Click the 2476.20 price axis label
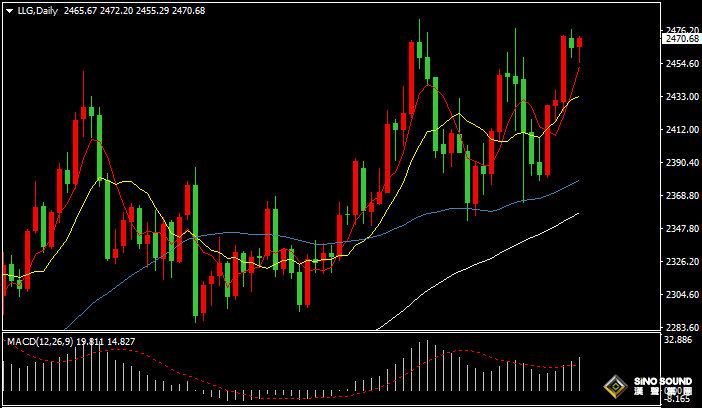This screenshot has width=702, height=408. (680, 29)
